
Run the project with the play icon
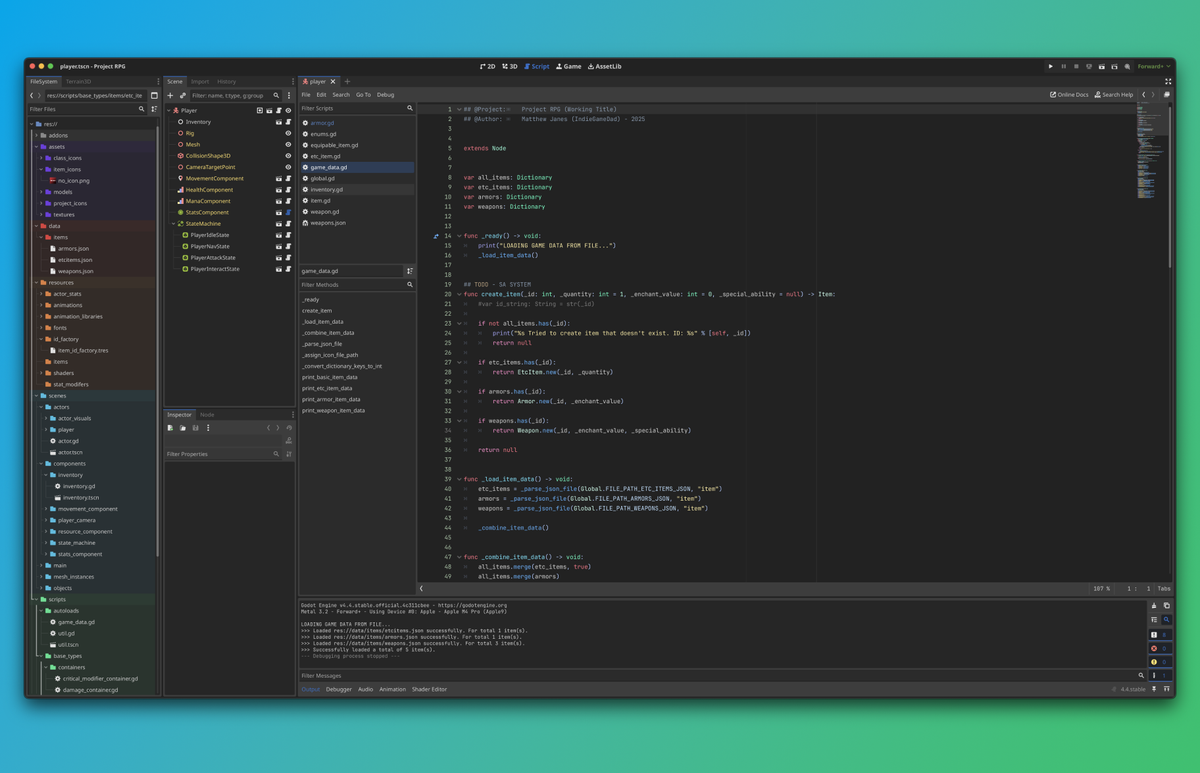tap(1051, 67)
